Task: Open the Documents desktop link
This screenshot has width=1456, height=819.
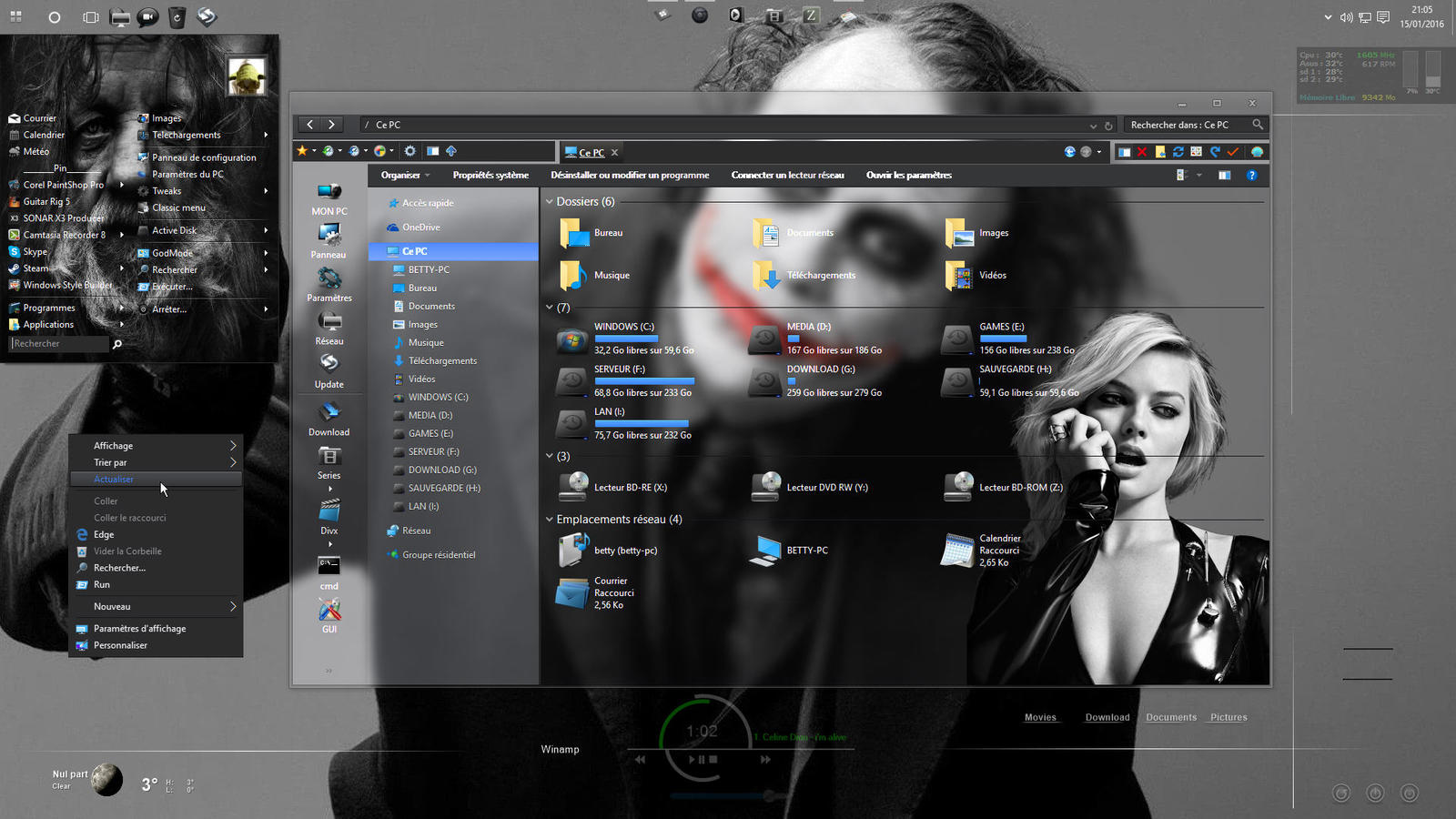Action: pyautogui.click(x=1171, y=717)
